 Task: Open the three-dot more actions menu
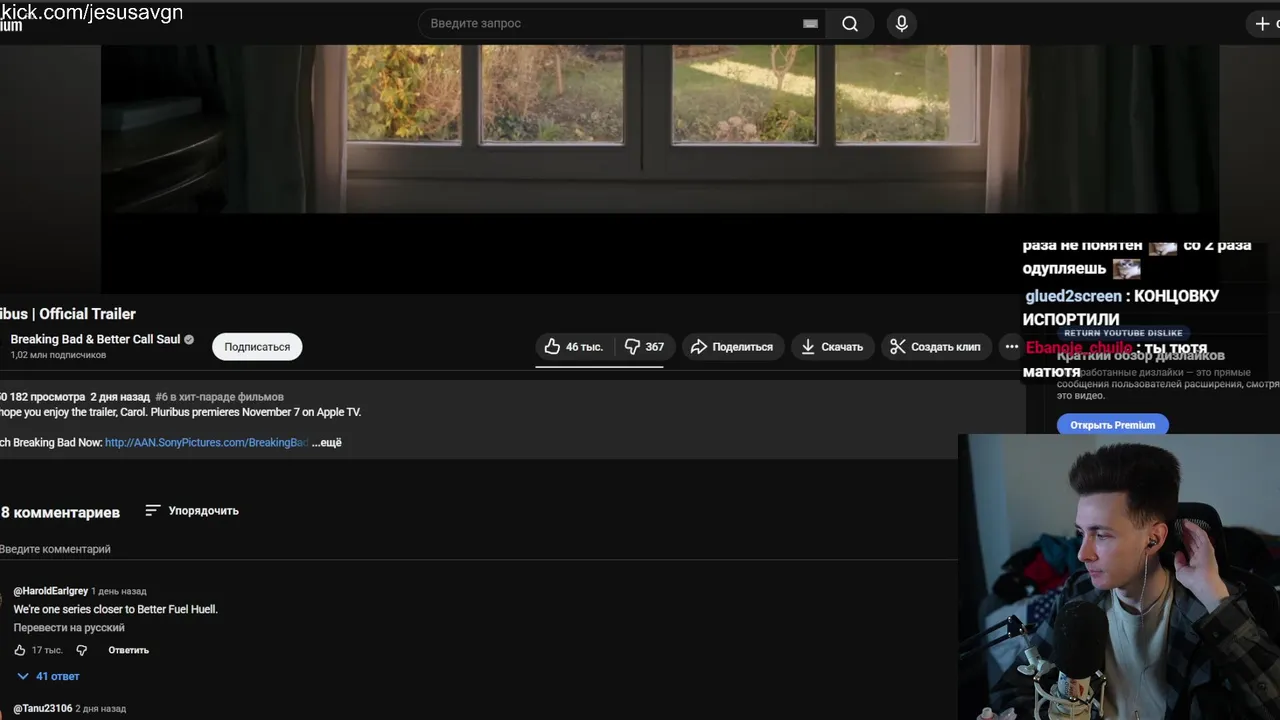1012,347
